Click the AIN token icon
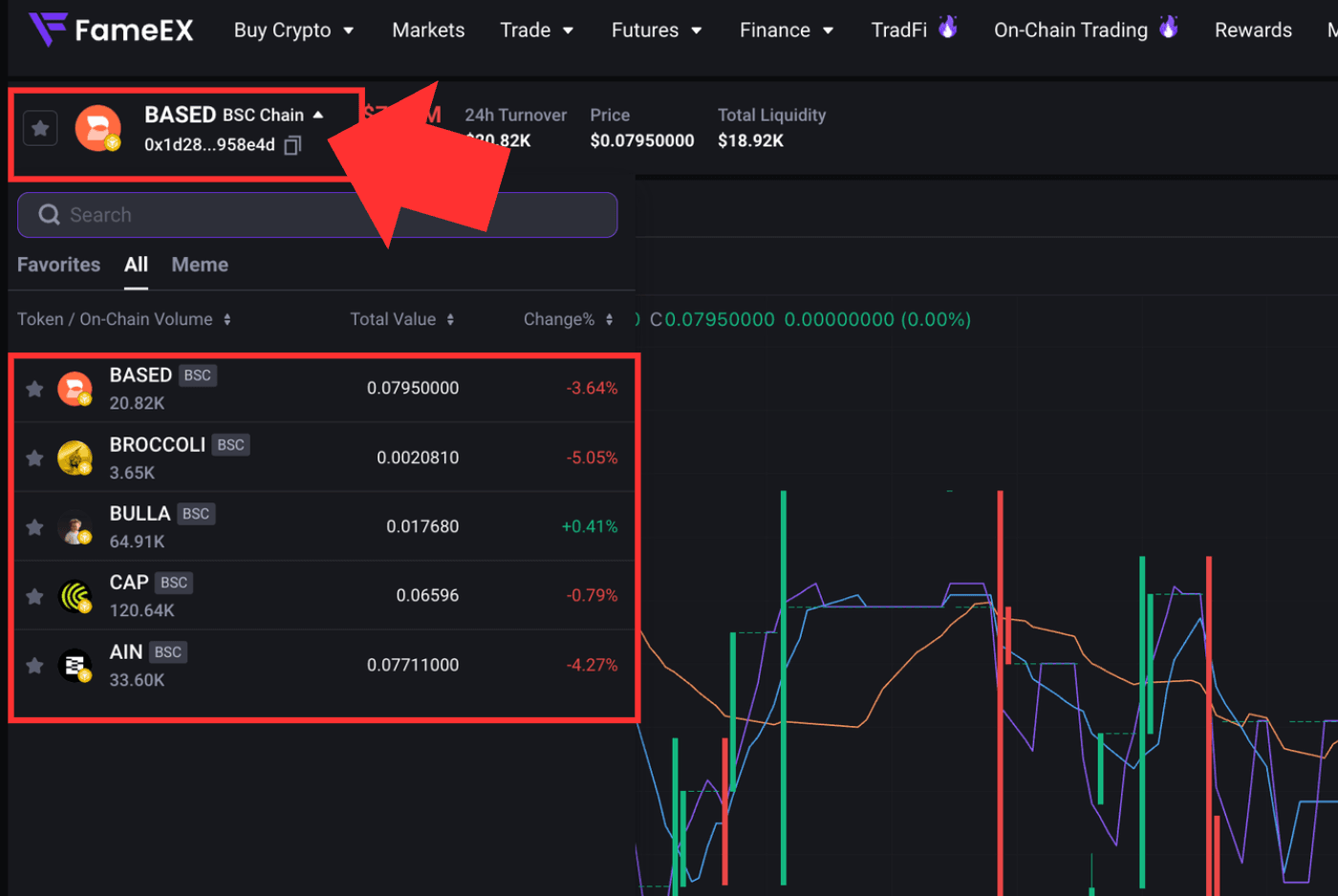Viewport: 1338px width, 896px height. tap(75, 666)
